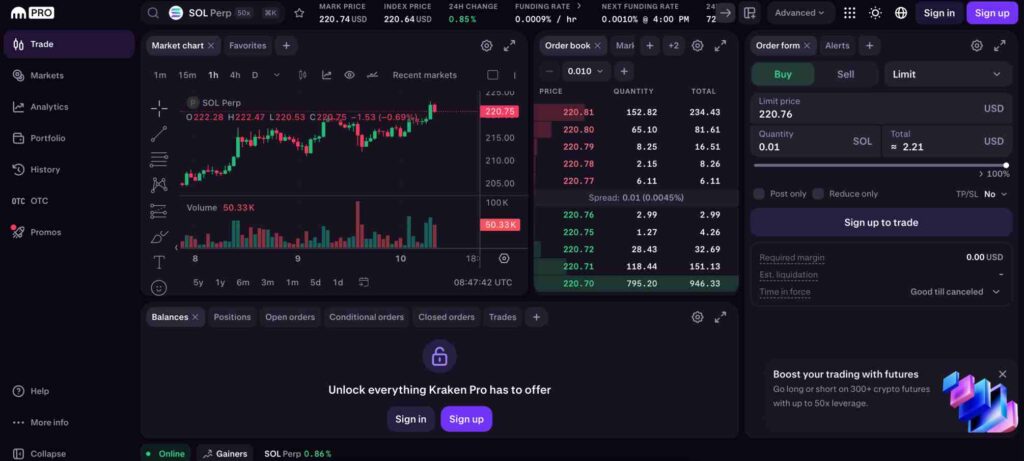Select the forecasting and measurement tool
The width and height of the screenshot is (1024, 461).
point(159,211)
